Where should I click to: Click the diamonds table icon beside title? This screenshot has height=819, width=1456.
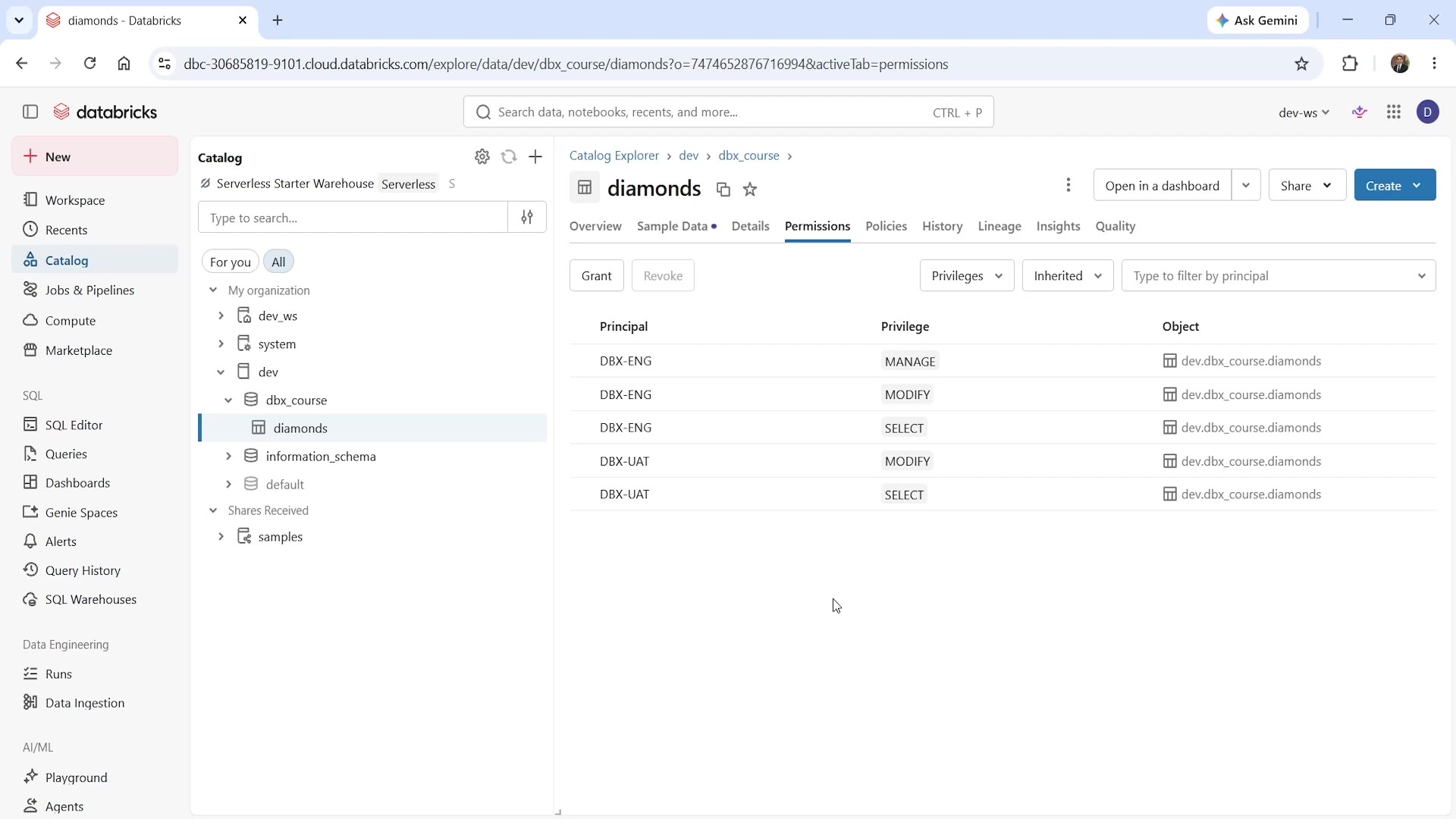click(x=585, y=187)
